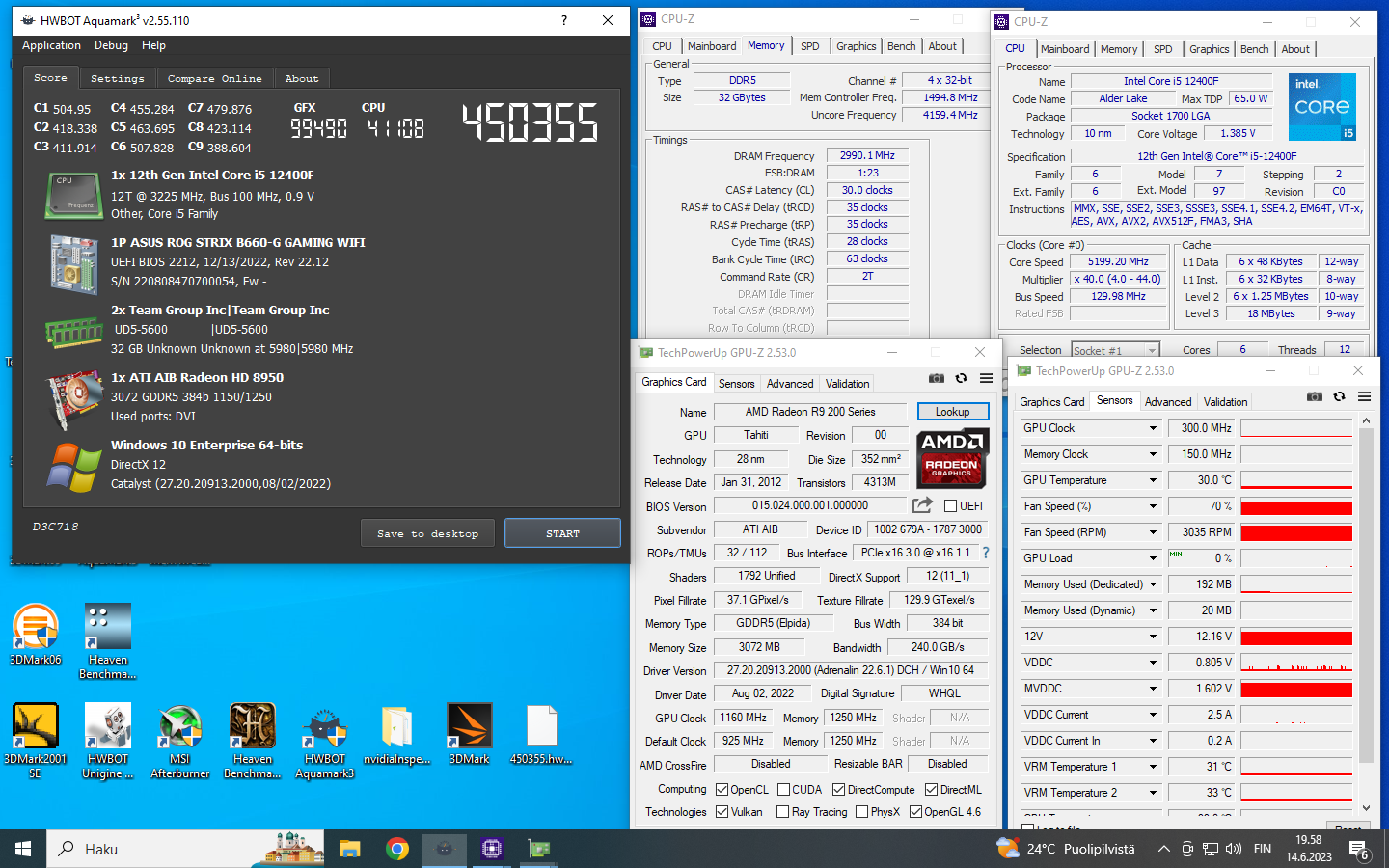Click the BIOS export share icon in GPU-Z

tap(923, 505)
